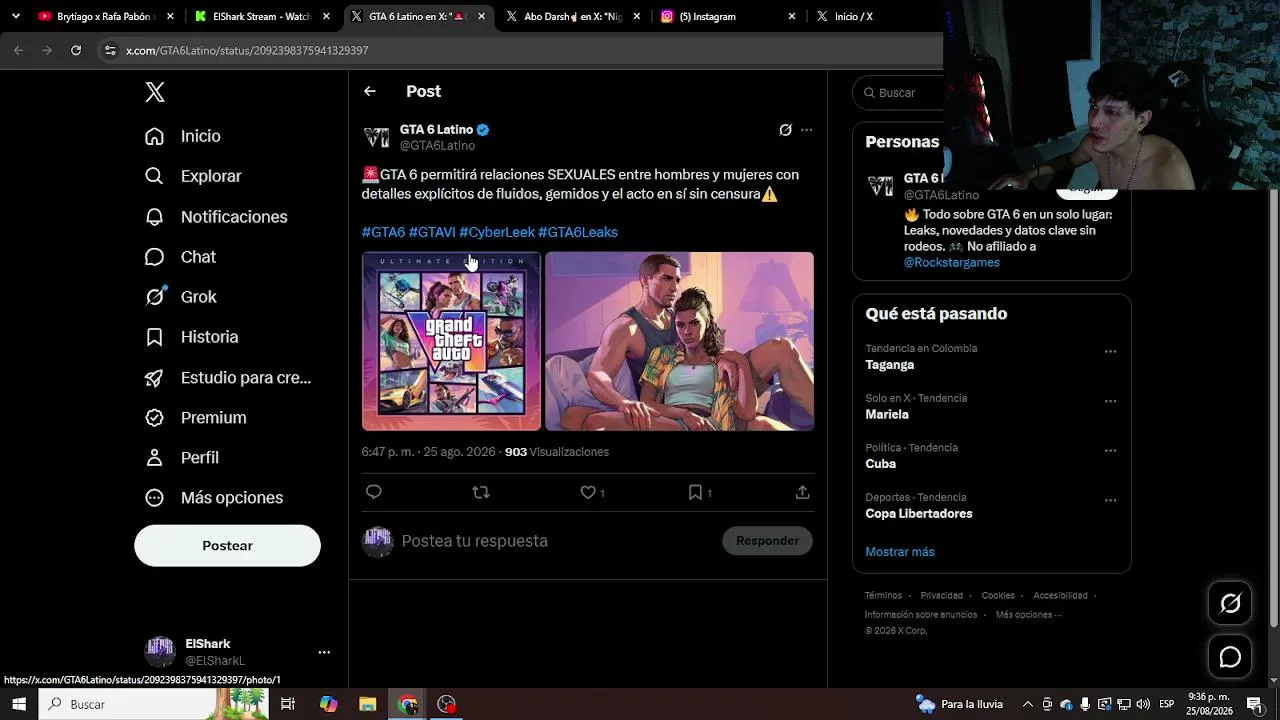The height and width of the screenshot is (720, 1280).
Task: Click the volume icon in system tray
Action: pos(1143,704)
